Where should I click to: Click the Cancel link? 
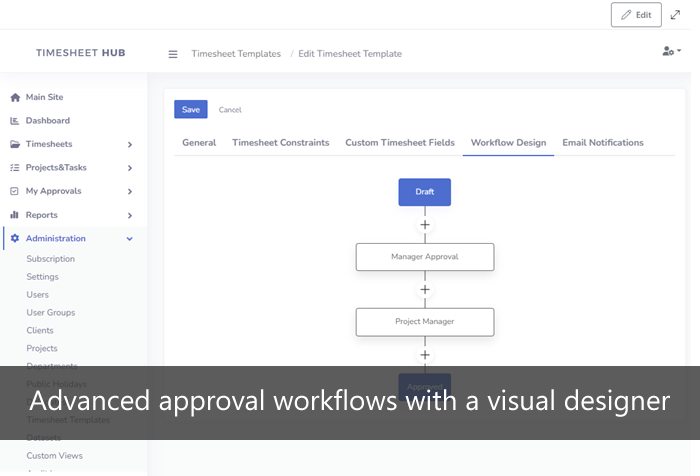(230, 110)
